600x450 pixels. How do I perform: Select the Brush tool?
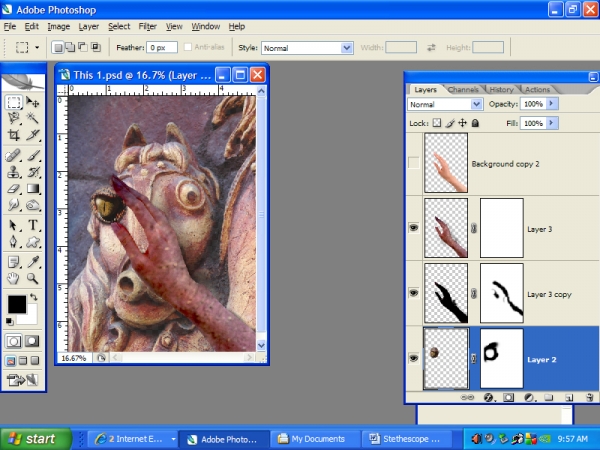click(x=33, y=156)
